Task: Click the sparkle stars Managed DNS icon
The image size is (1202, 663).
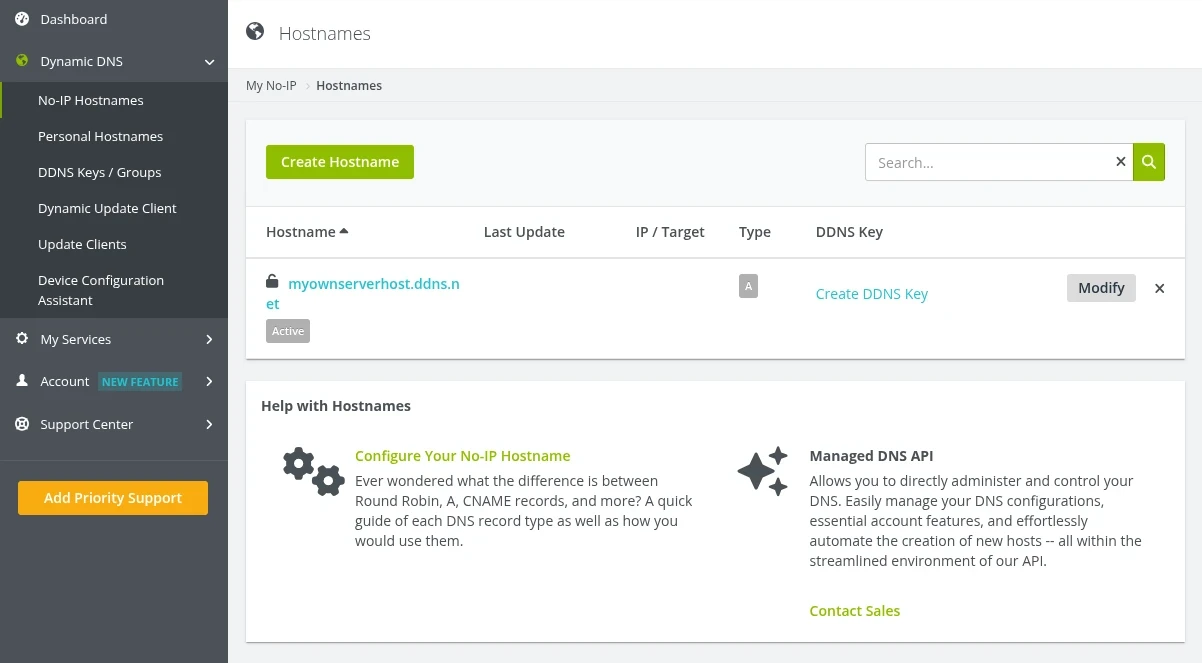Action: pyautogui.click(x=762, y=472)
